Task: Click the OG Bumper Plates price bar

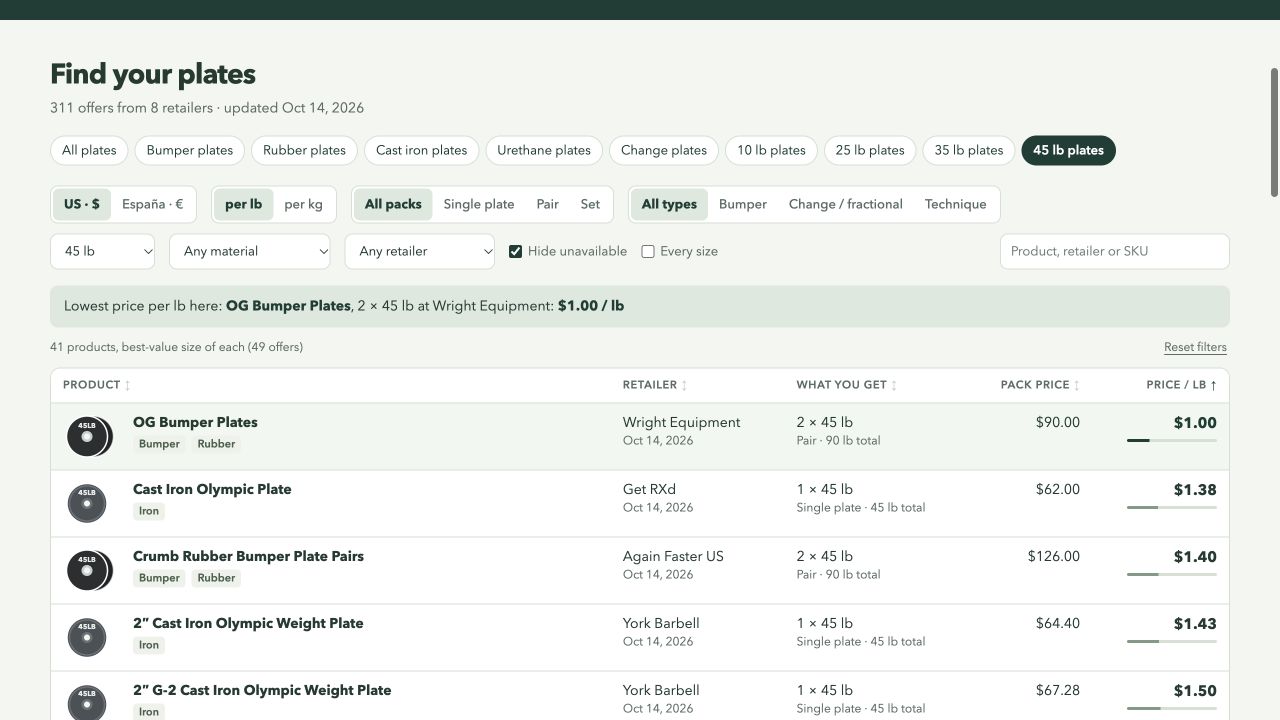Action: point(1172,440)
